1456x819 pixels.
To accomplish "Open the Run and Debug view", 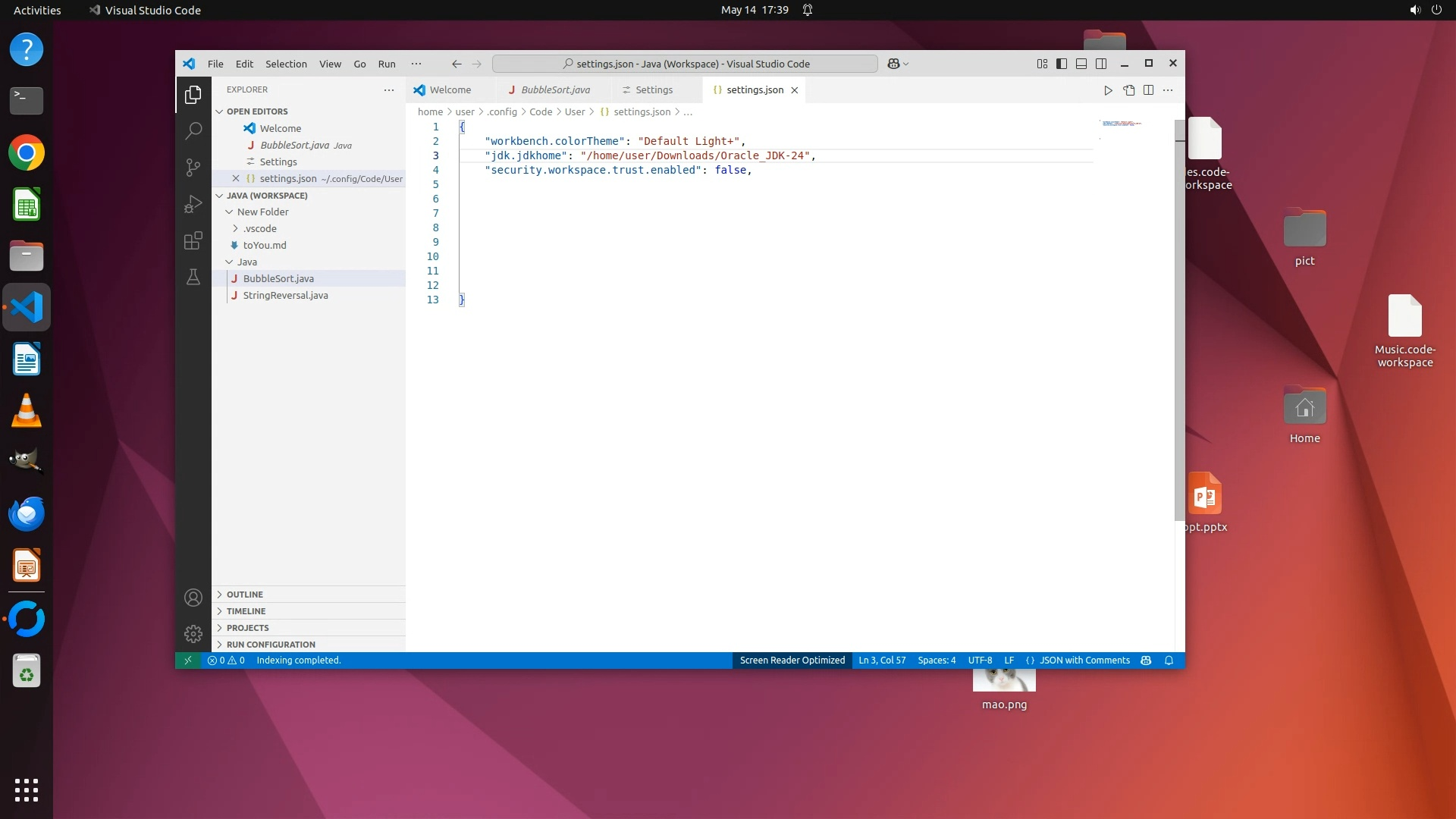I will tap(193, 204).
